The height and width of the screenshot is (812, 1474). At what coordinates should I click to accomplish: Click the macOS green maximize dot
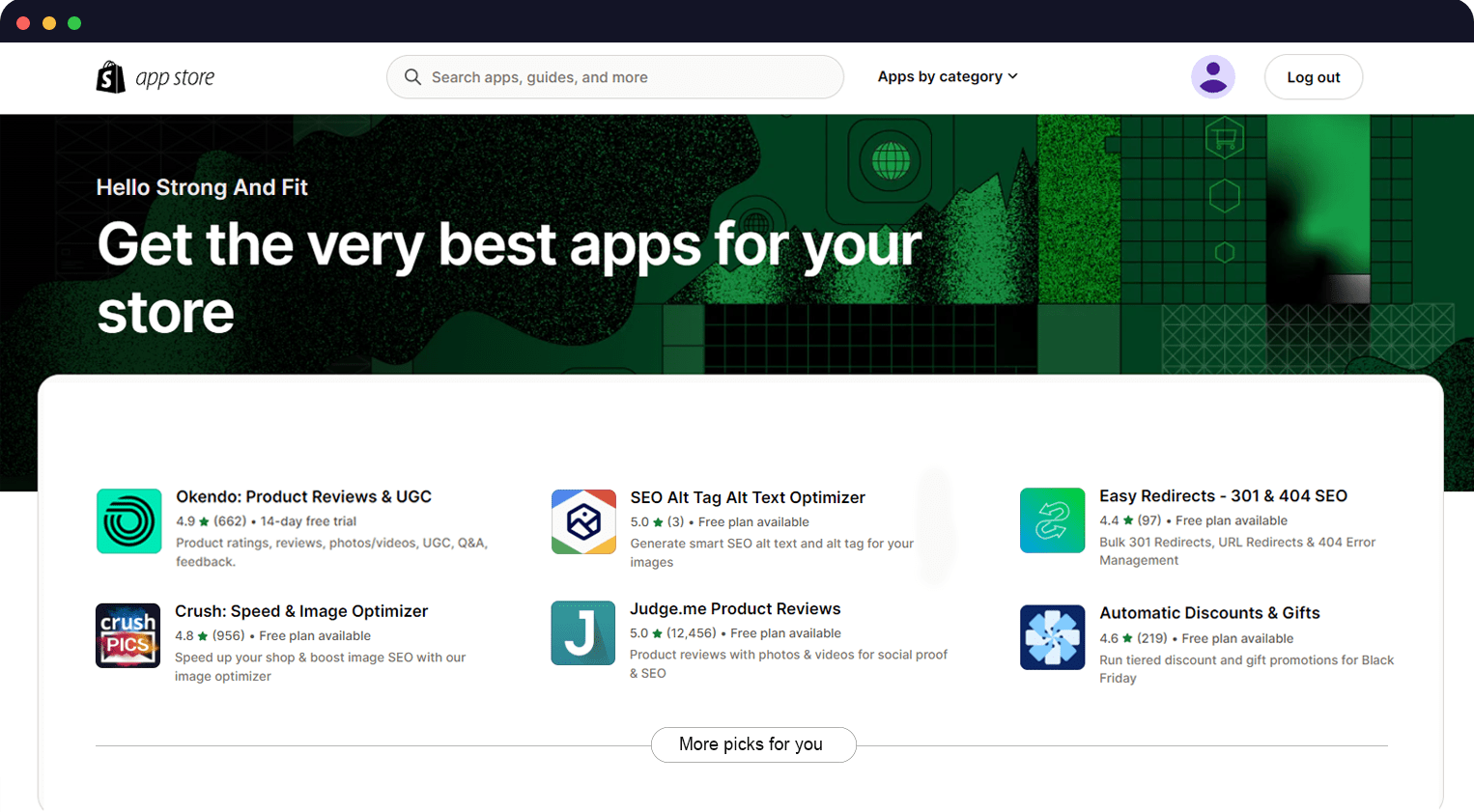[74, 23]
